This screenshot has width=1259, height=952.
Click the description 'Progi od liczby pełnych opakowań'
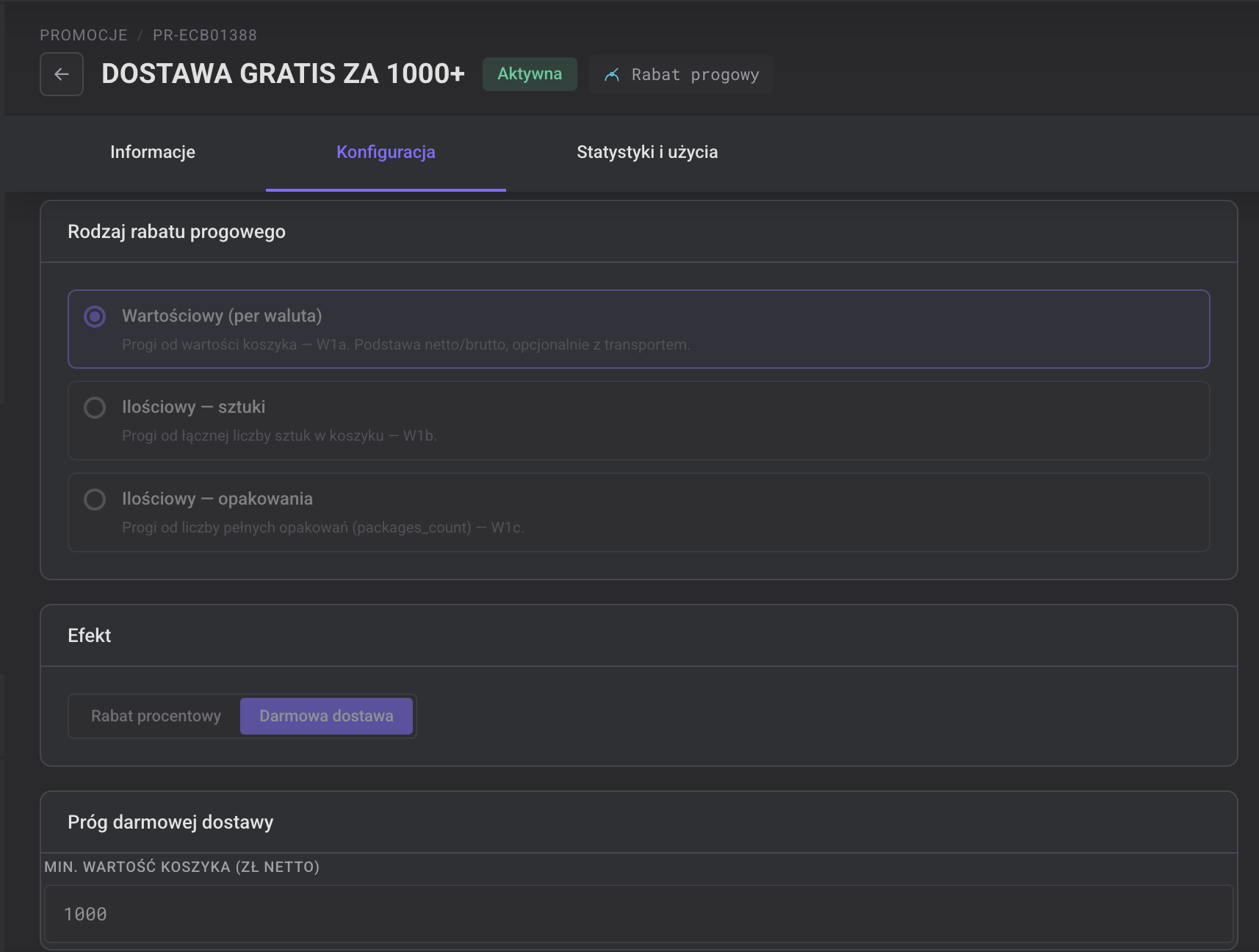323,527
